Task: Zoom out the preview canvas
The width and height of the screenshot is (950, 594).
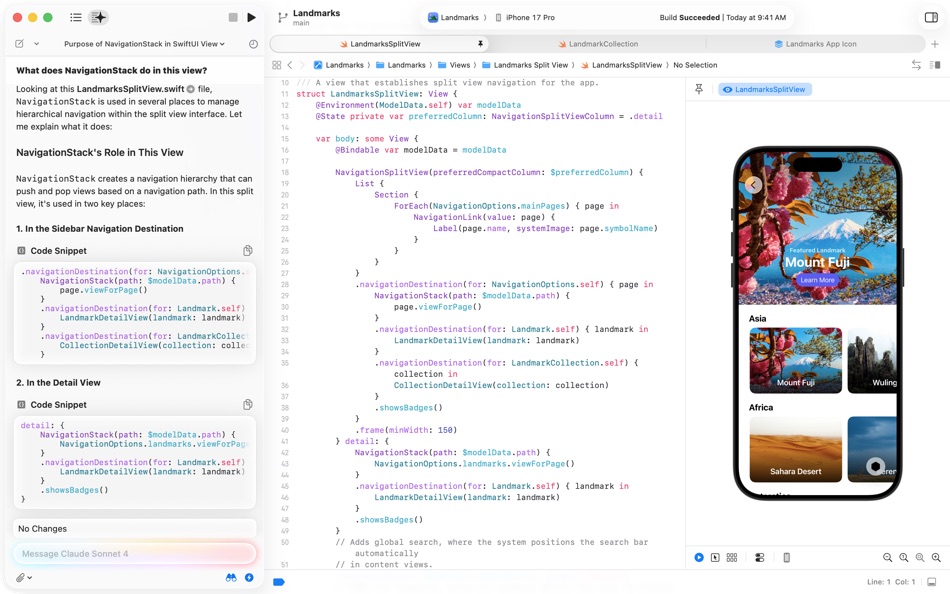Action: point(887,558)
